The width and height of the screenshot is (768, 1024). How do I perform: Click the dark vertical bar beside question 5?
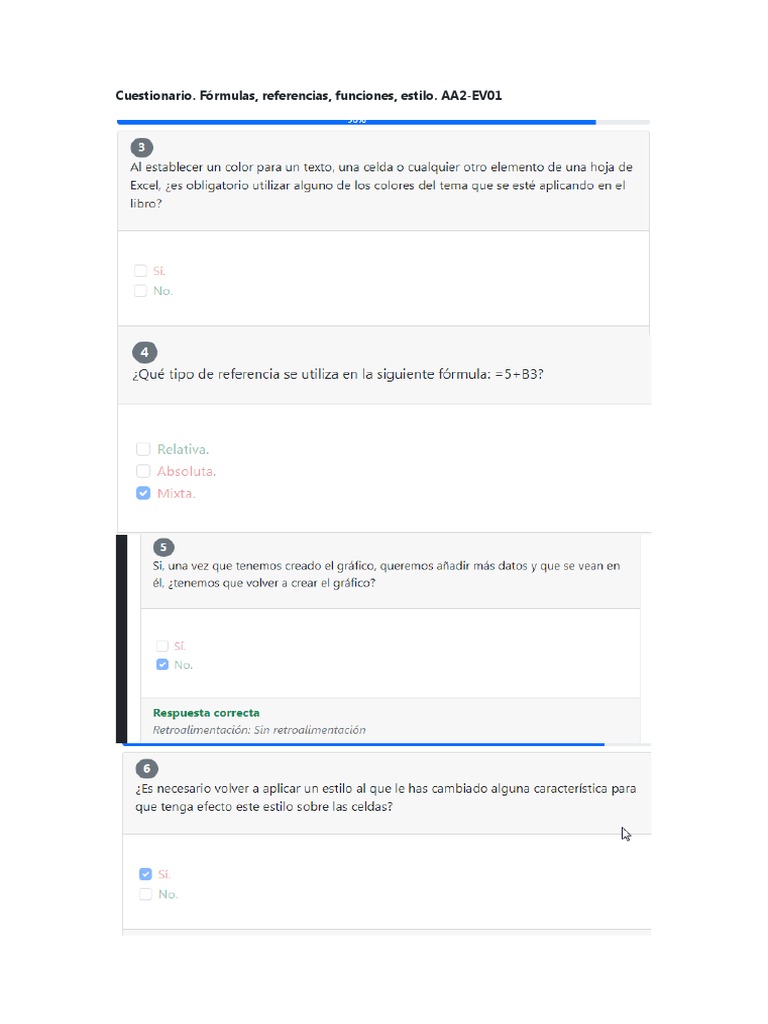point(121,639)
